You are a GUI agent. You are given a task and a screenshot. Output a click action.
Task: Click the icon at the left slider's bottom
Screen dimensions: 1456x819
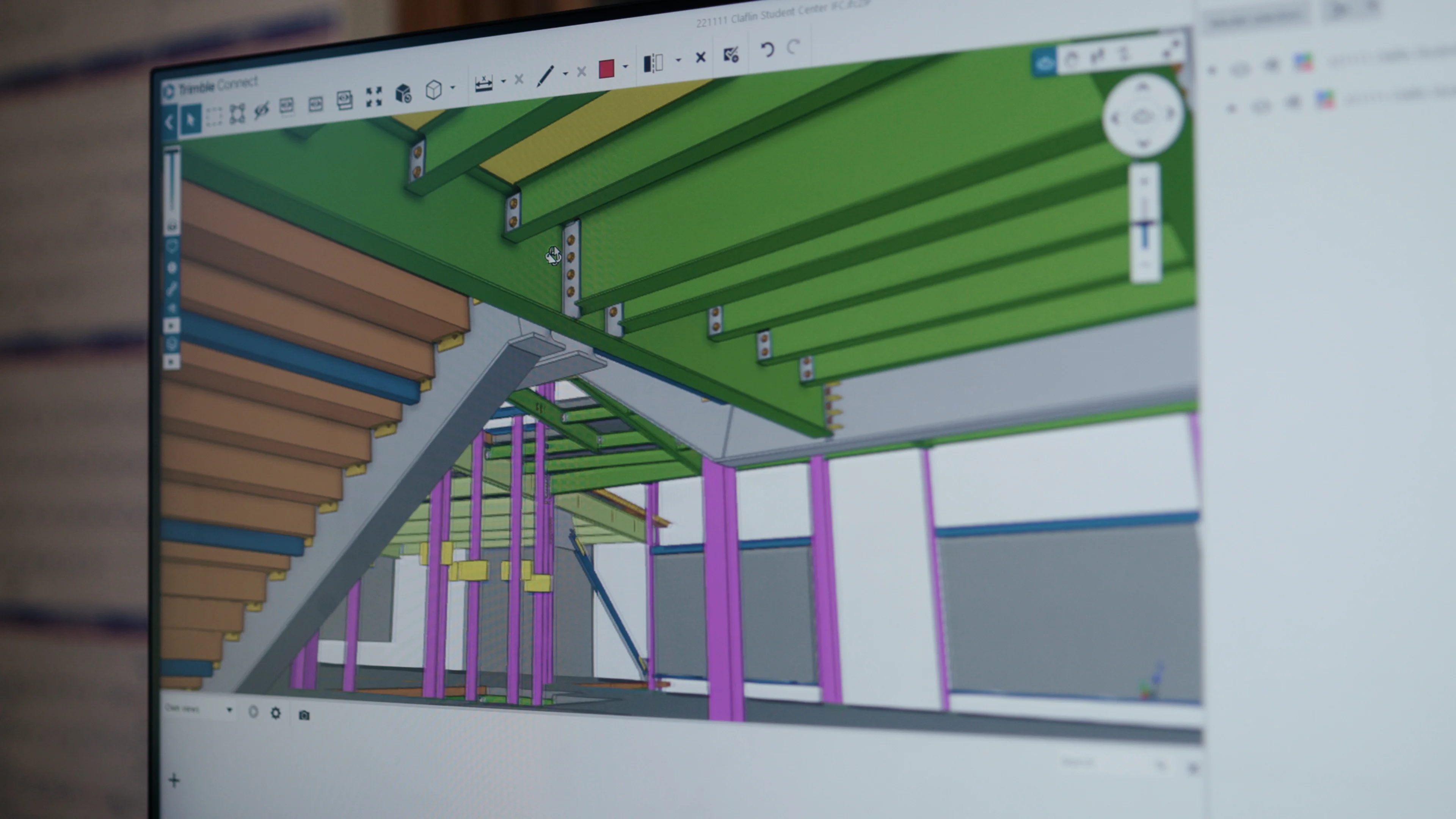coord(173,227)
